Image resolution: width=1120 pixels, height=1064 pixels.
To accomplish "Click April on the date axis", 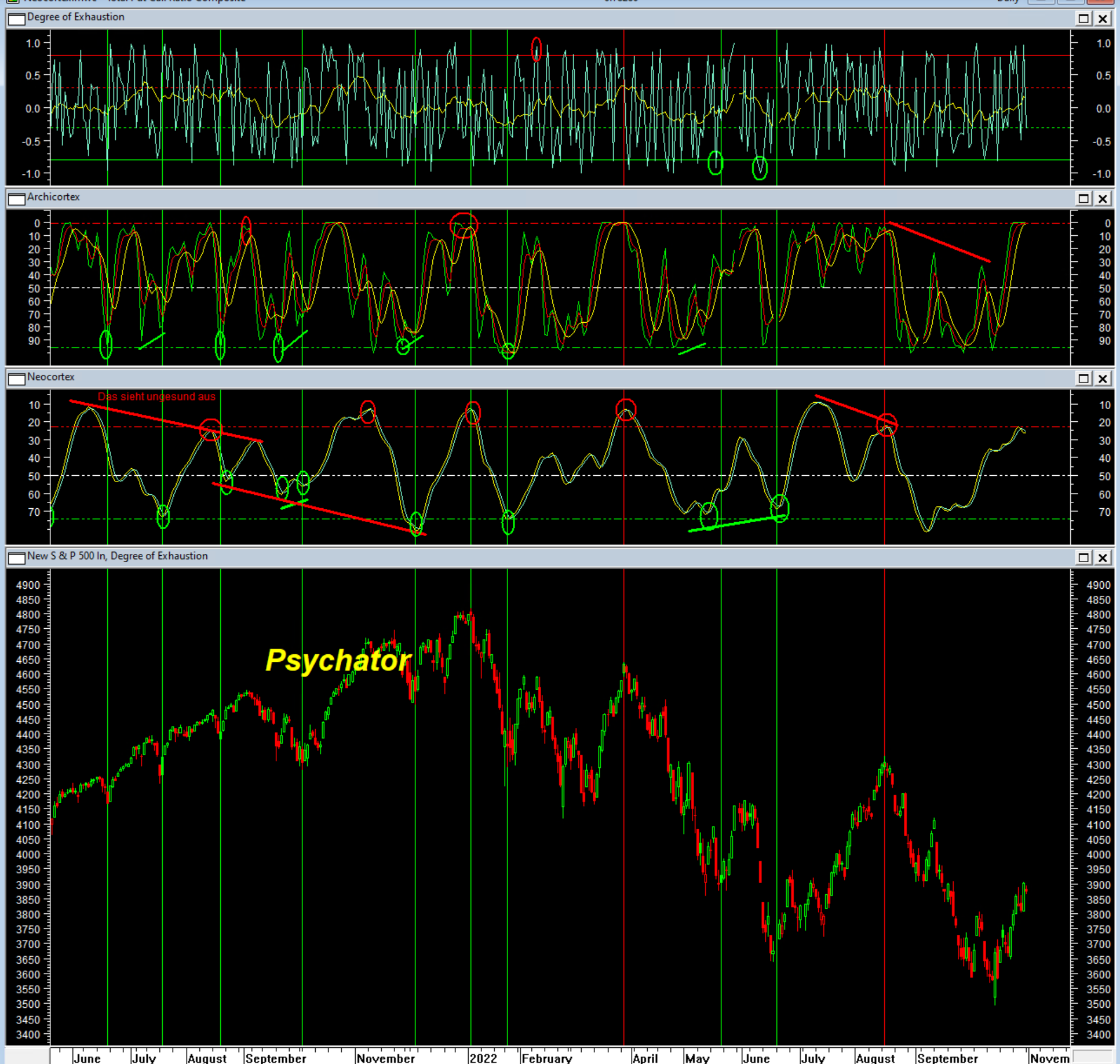I will click(644, 1058).
